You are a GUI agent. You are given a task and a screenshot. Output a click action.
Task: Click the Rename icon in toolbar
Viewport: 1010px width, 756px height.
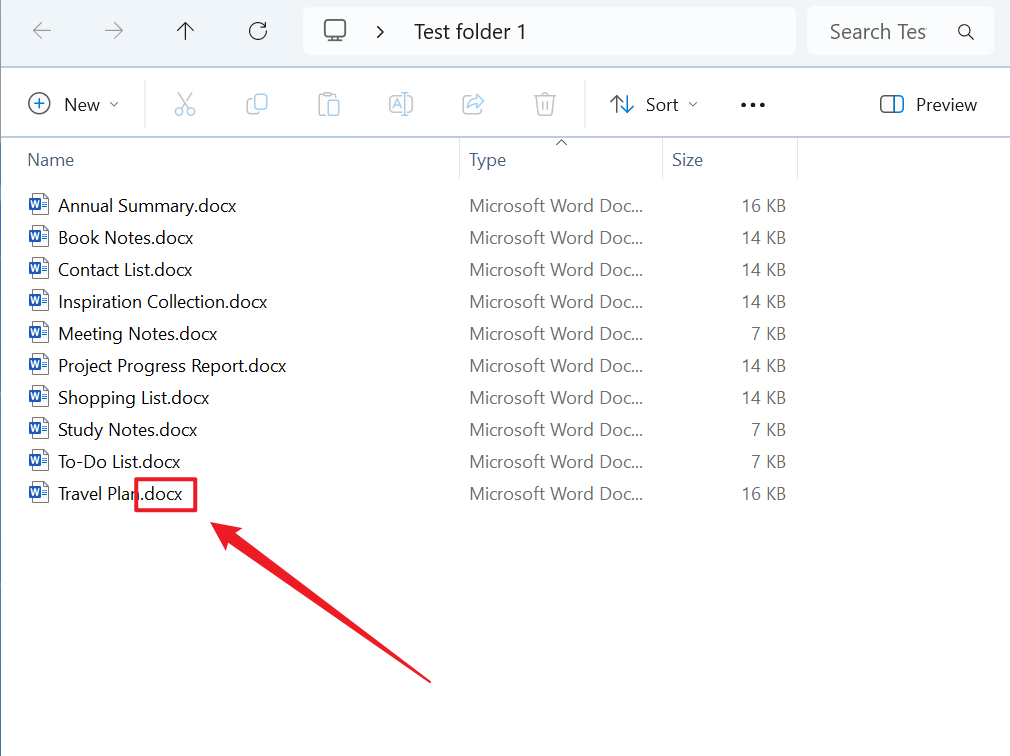(401, 104)
